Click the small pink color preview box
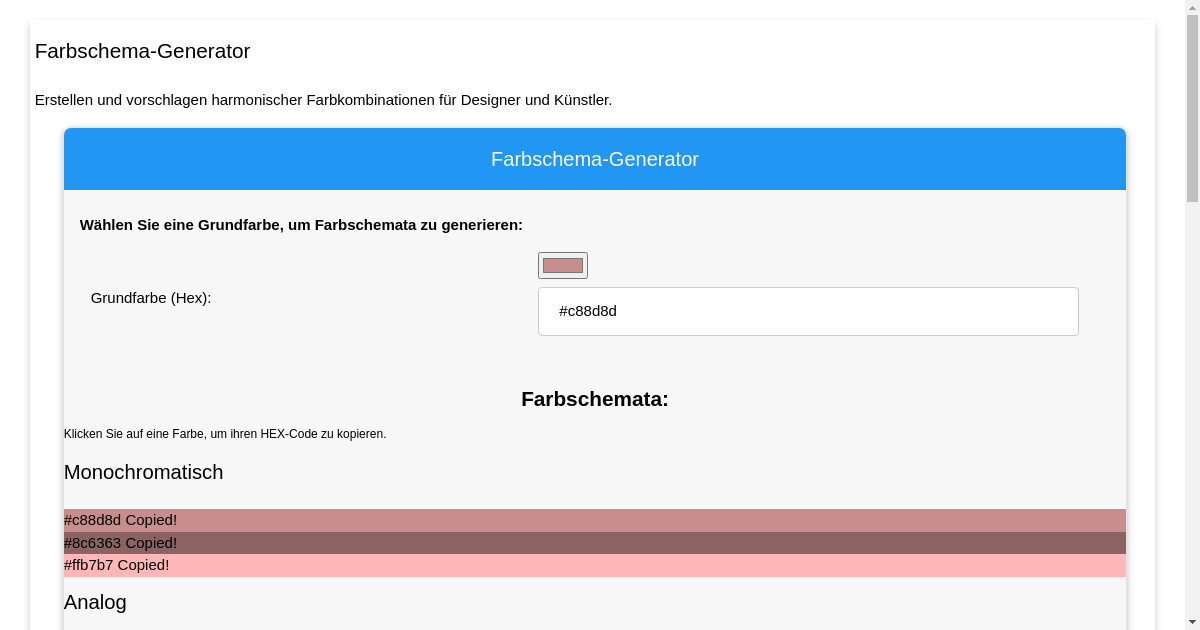Screen dimensions: 1200x630 [x=563, y=265]
